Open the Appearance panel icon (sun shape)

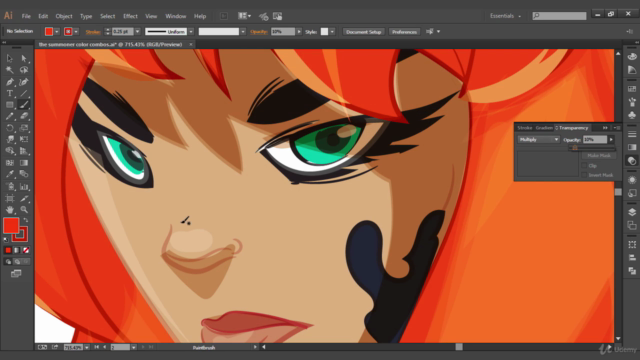click(632, 180)
